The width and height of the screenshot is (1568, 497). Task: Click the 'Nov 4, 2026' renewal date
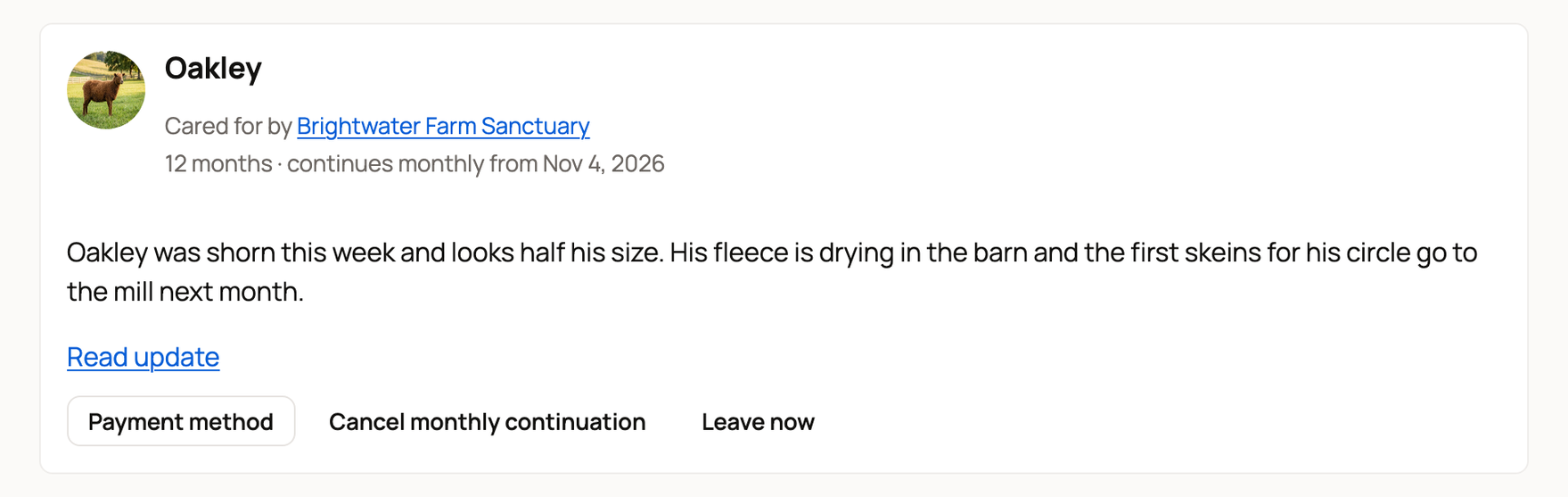tap(603, 164)
